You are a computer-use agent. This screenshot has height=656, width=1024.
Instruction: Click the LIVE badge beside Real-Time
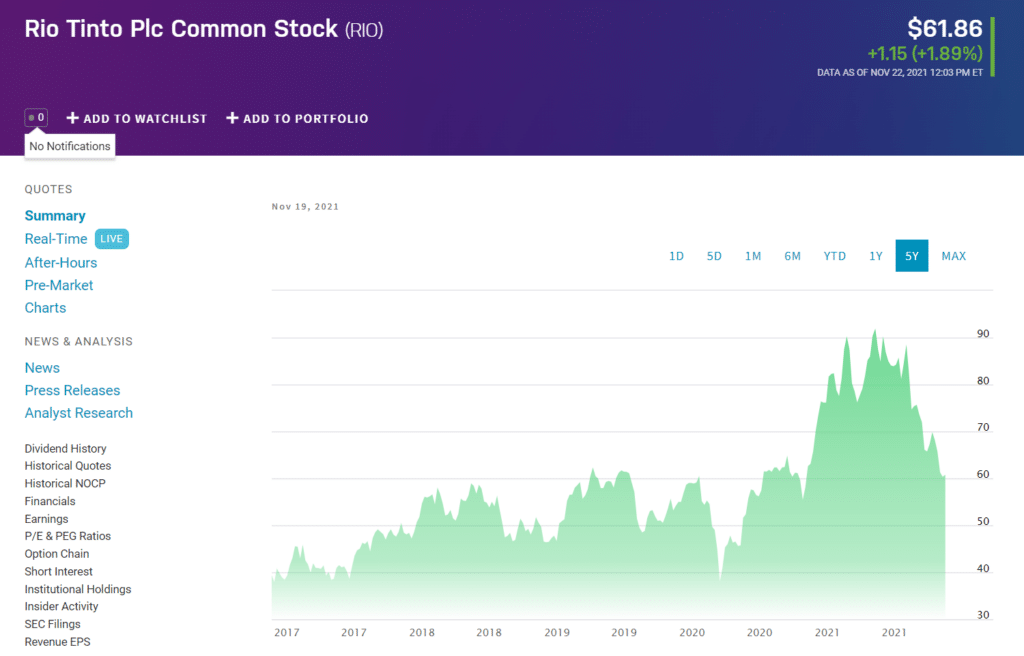pyautogui.click(x=112, y=239)
